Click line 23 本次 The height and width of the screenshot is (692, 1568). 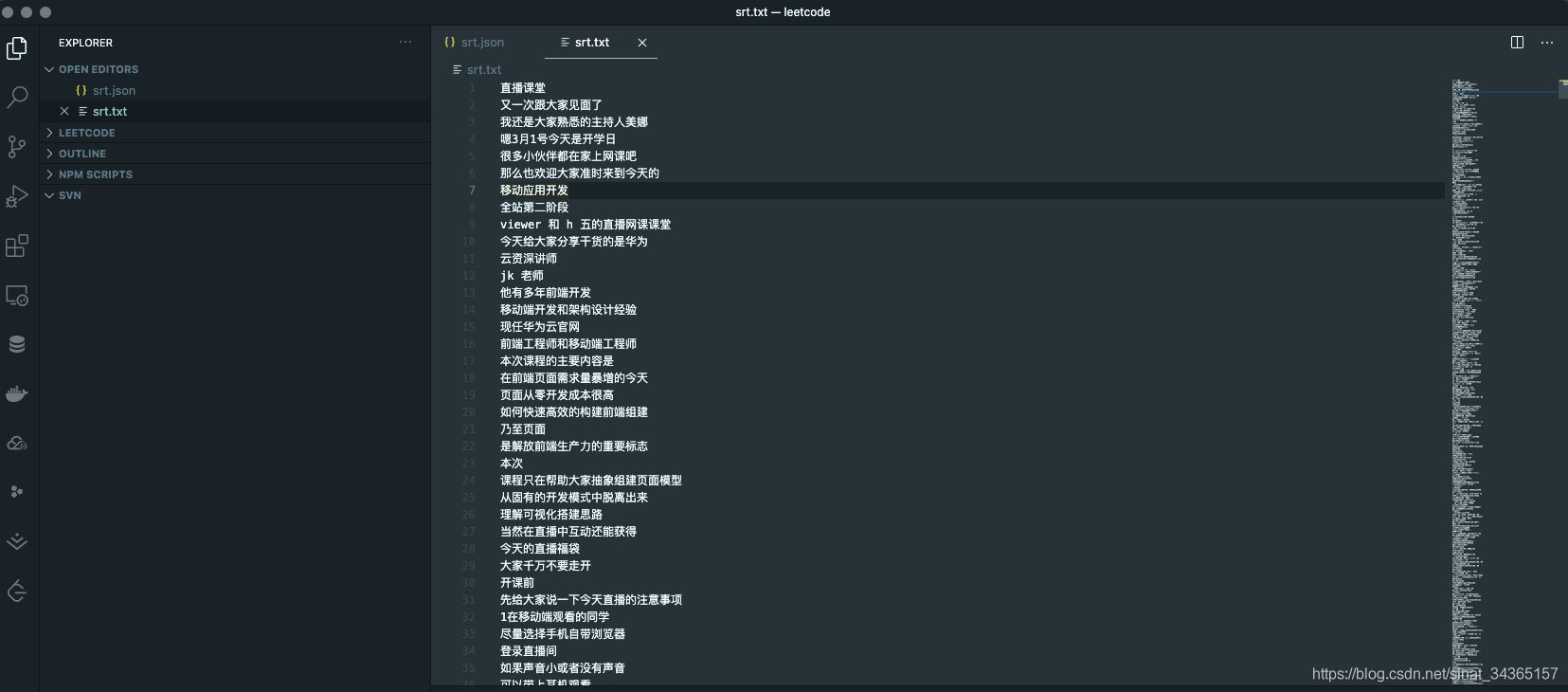tap(512, 464)
